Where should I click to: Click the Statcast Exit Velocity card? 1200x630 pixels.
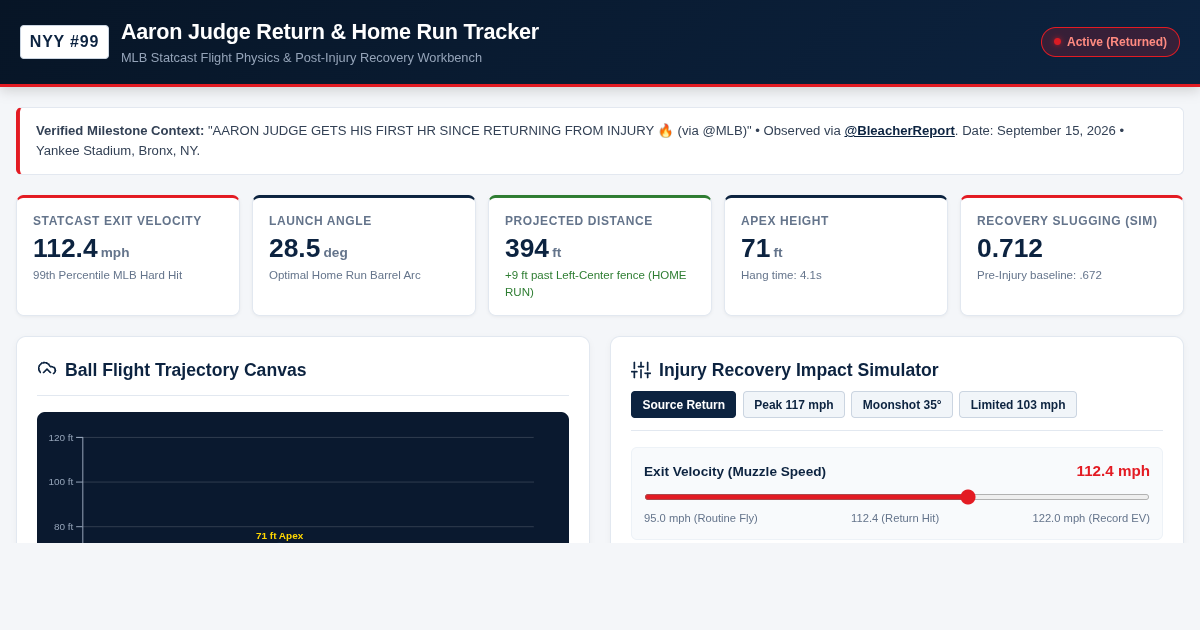click(x=128, y=256)
